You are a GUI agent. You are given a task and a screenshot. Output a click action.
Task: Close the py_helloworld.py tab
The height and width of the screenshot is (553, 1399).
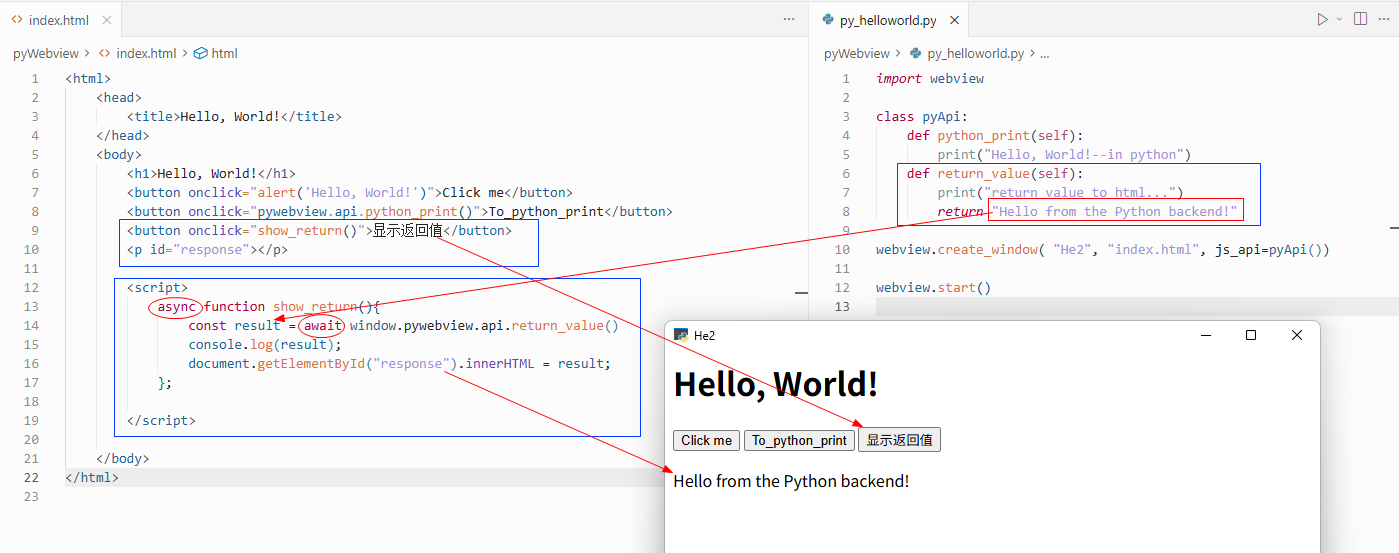954,20
